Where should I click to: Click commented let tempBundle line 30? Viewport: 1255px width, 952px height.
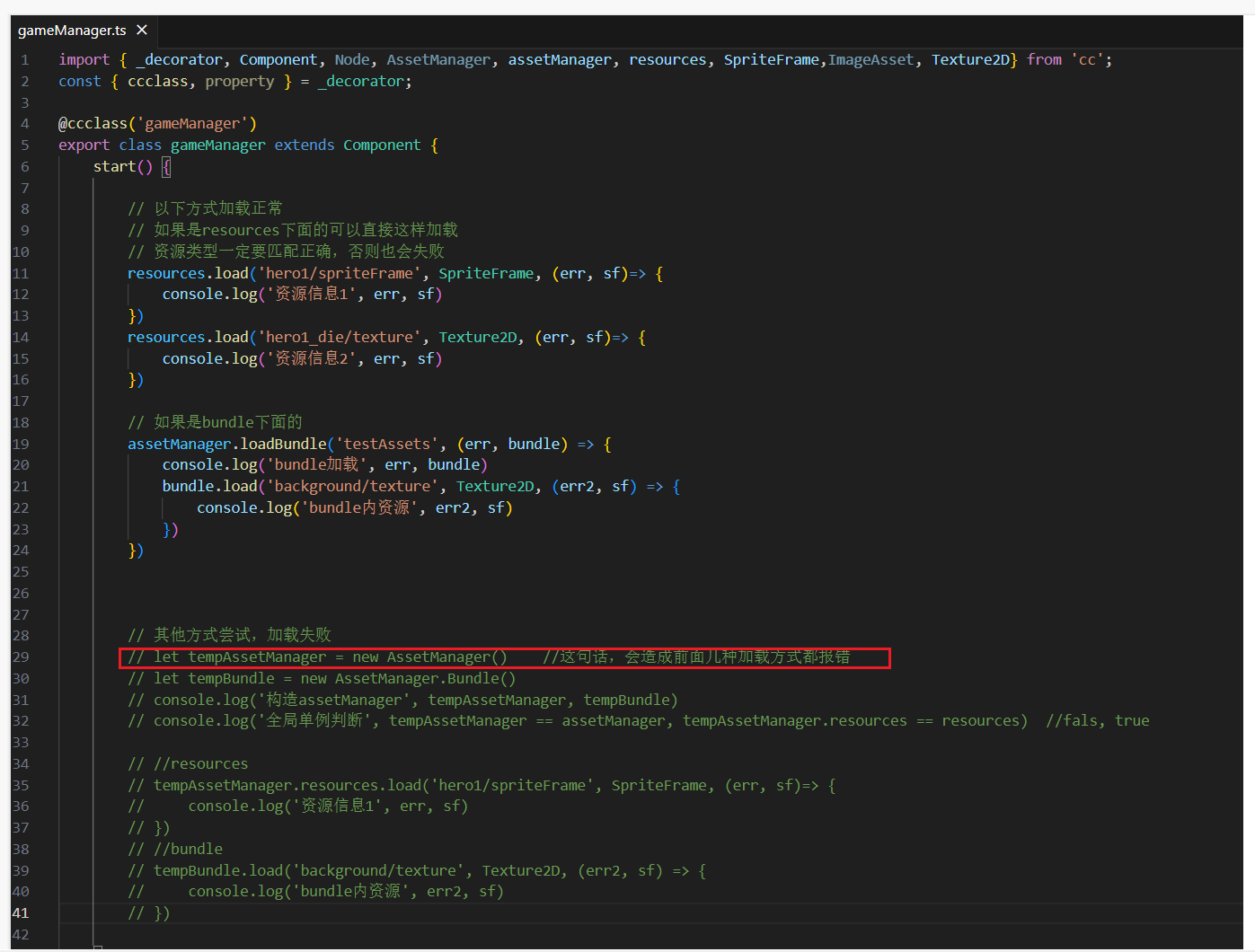pyautogui.click(x=322, y=678)
